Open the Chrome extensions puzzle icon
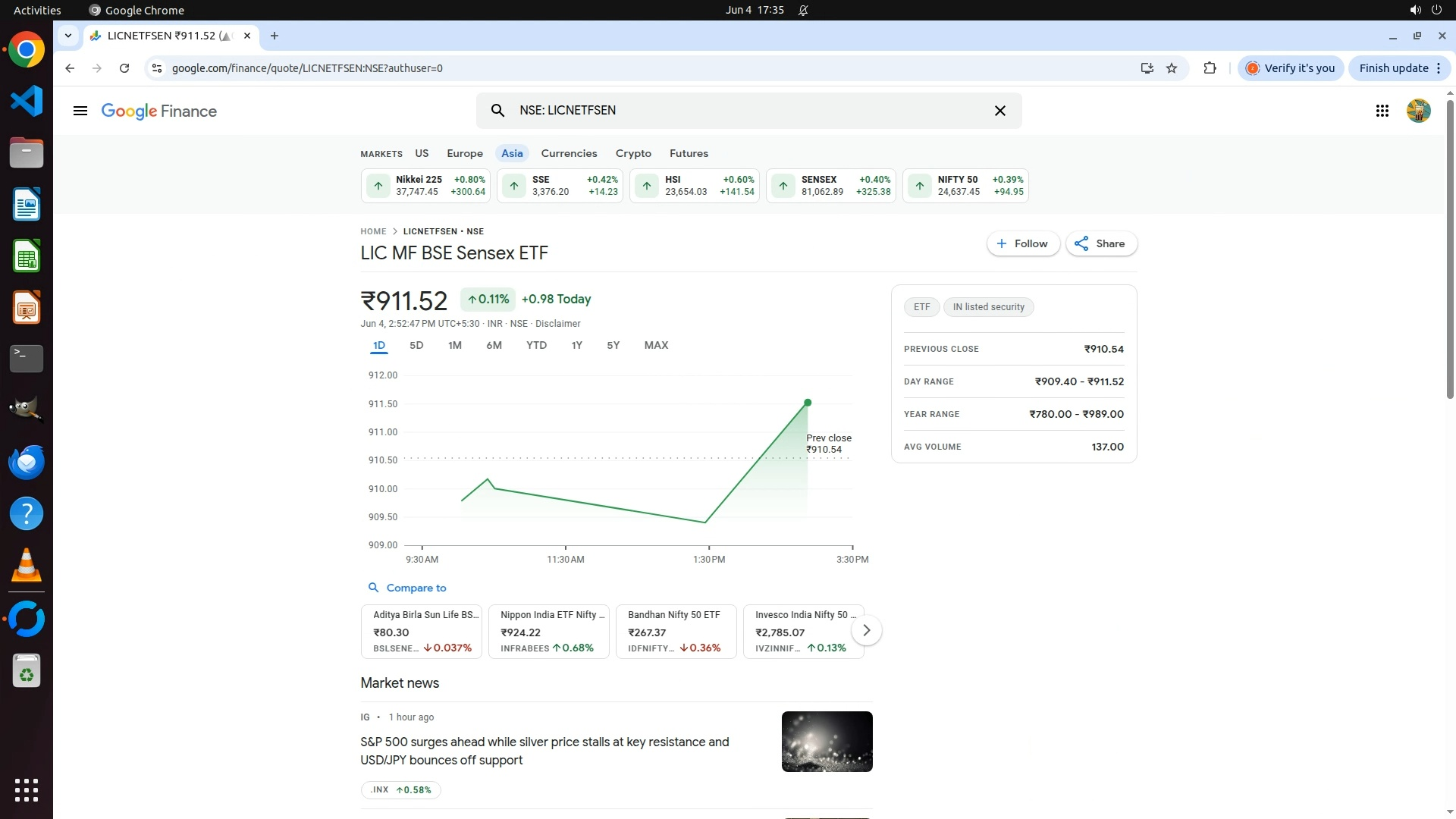Viewport: 1456px width, 819px height. 1210,68
